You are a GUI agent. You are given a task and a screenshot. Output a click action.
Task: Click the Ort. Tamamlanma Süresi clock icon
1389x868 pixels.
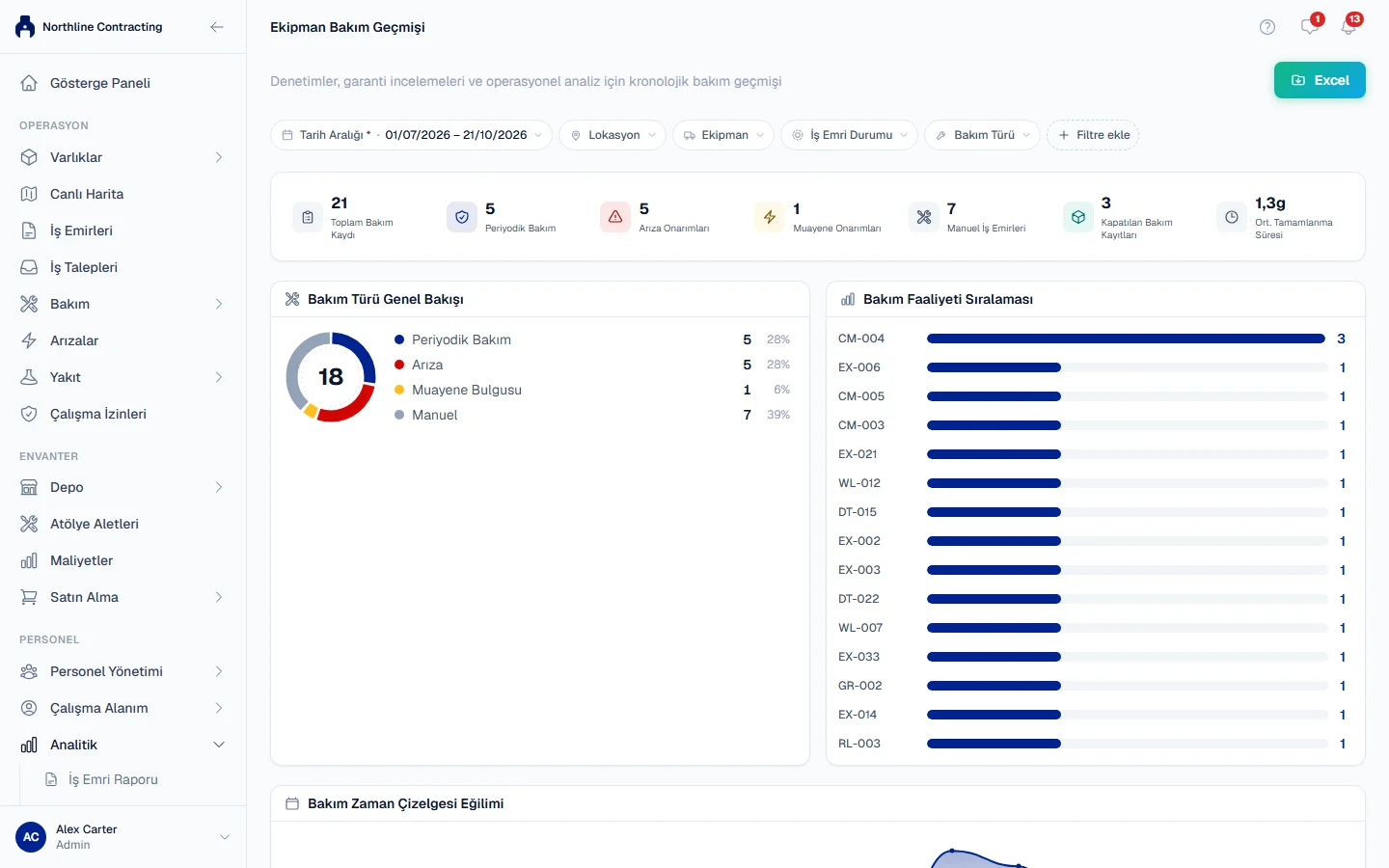tap(1232, 218)
